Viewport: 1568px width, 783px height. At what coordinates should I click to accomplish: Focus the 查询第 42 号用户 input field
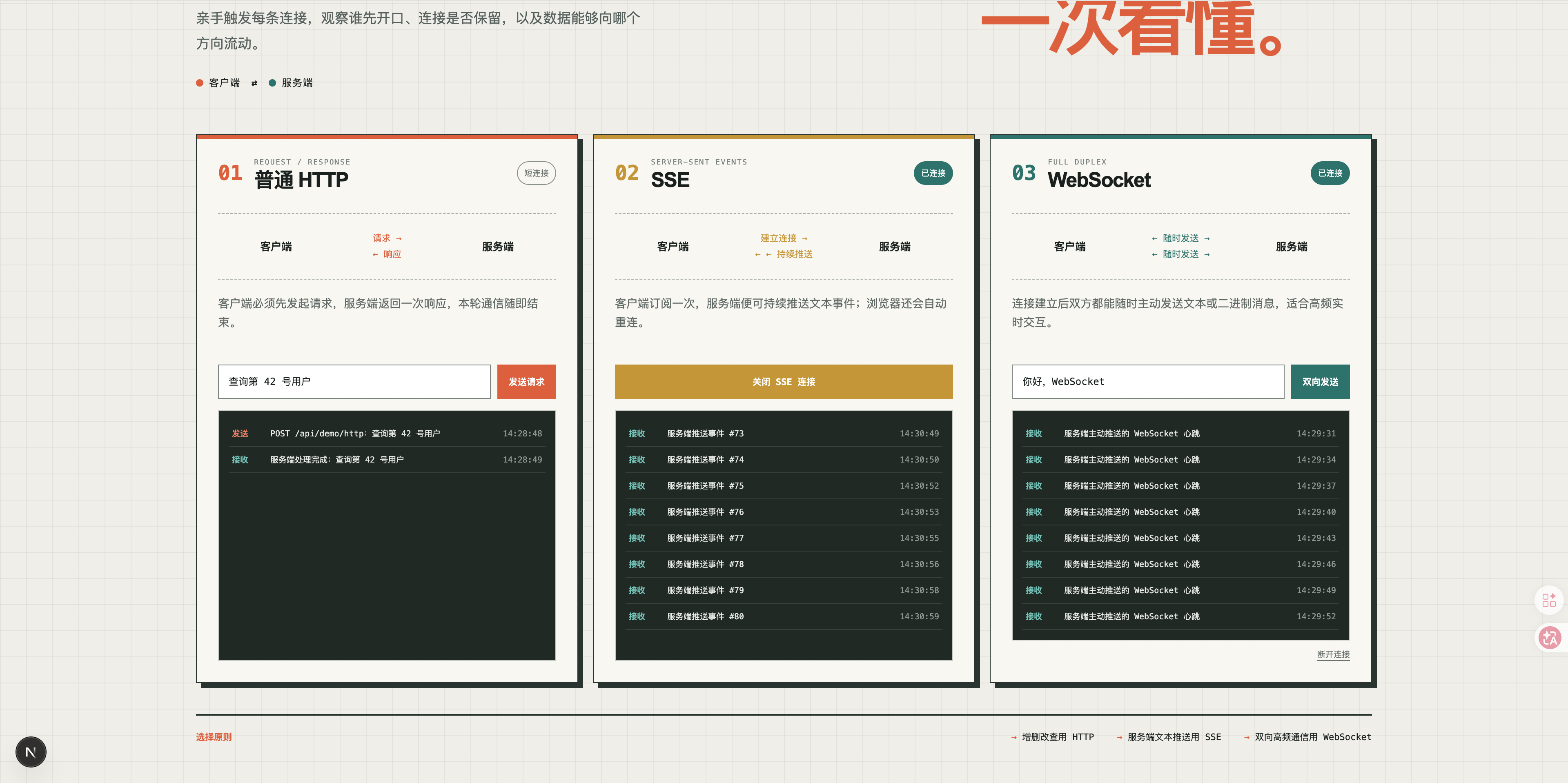click(354, 381)
